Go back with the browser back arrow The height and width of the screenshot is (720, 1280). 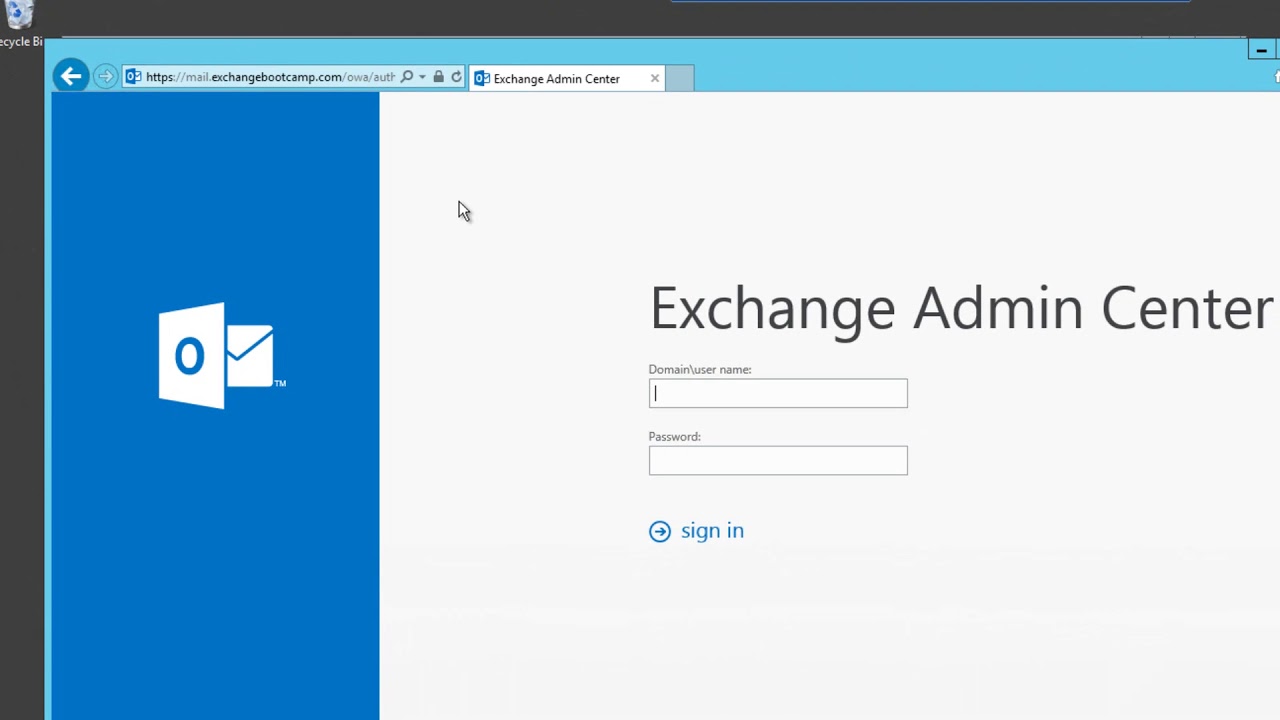click(x=70, y=76)
